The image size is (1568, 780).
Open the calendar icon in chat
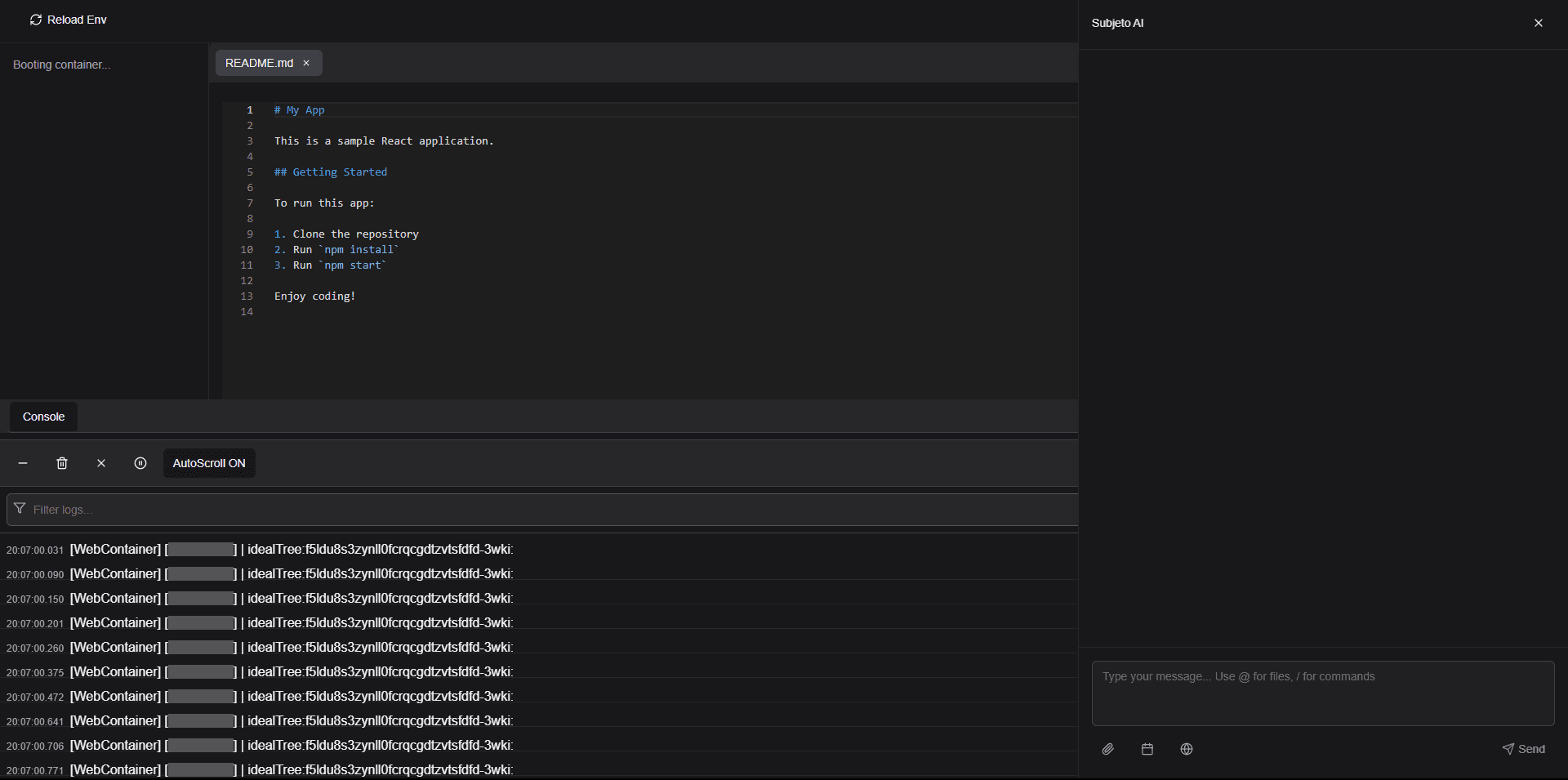click(1147, 749)
